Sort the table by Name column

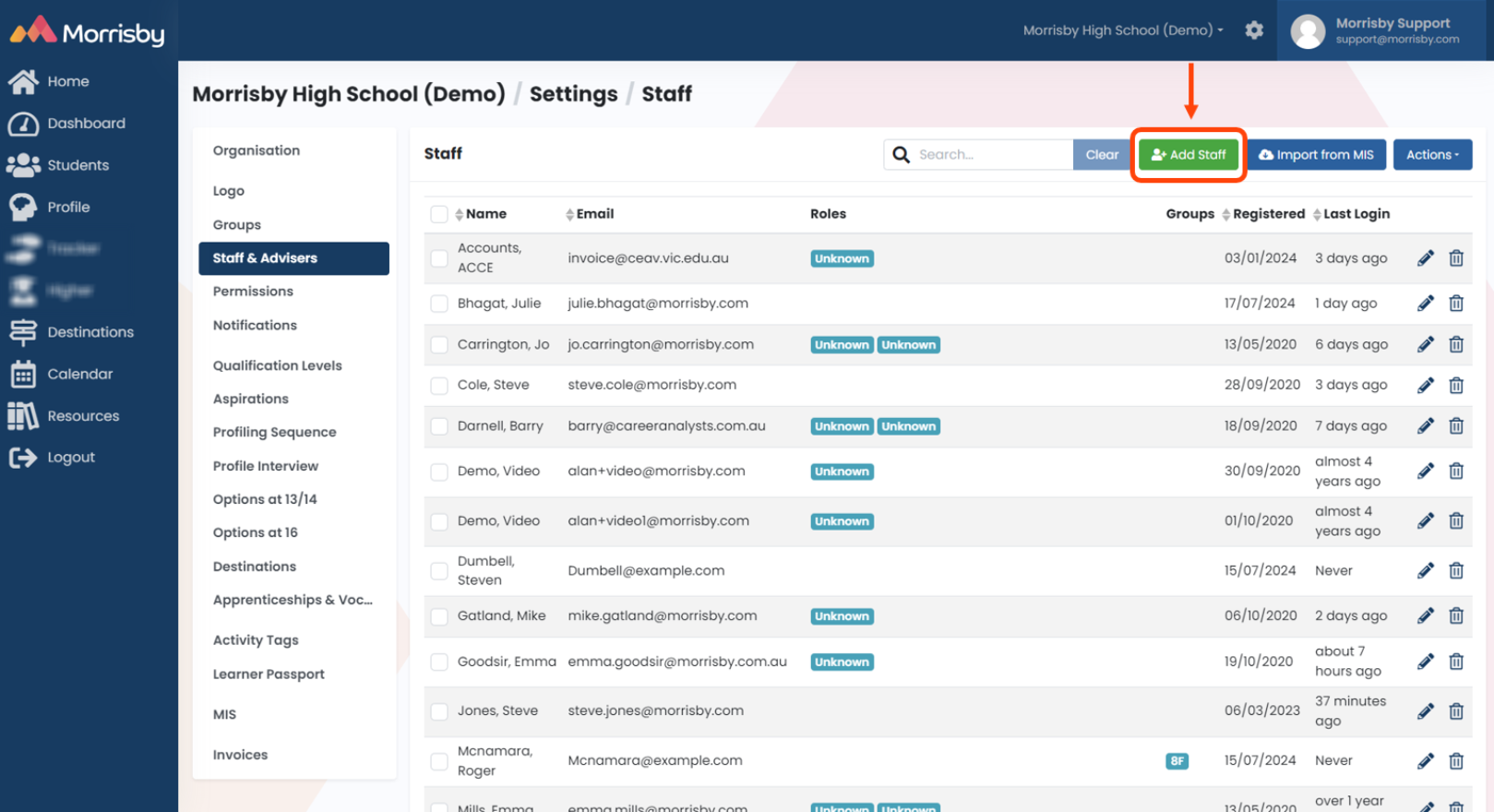(x=481, y=214)
